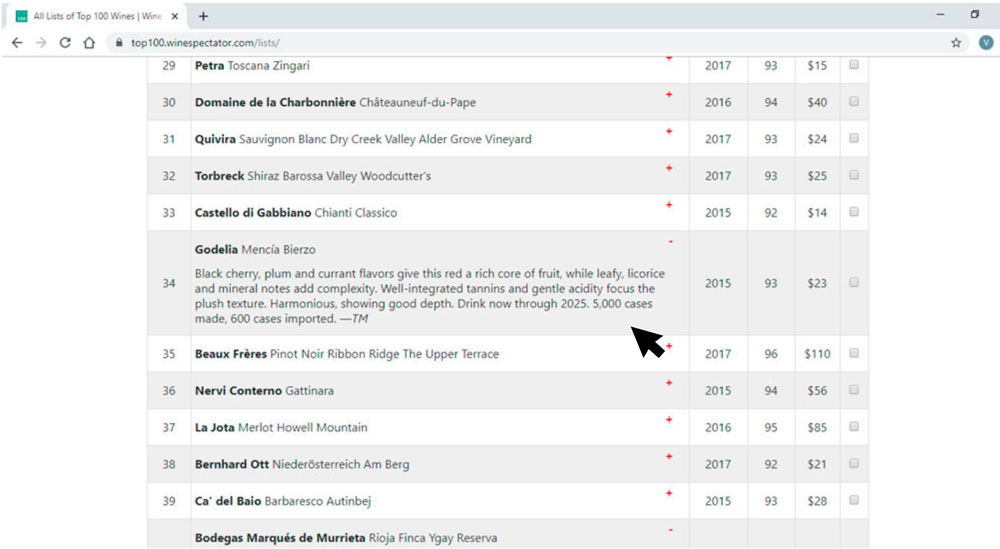Screen dimensions: 1000x549
Task: Collapse the Godelia Mencía Bierzo notes
Action: [x=670, y=242]
